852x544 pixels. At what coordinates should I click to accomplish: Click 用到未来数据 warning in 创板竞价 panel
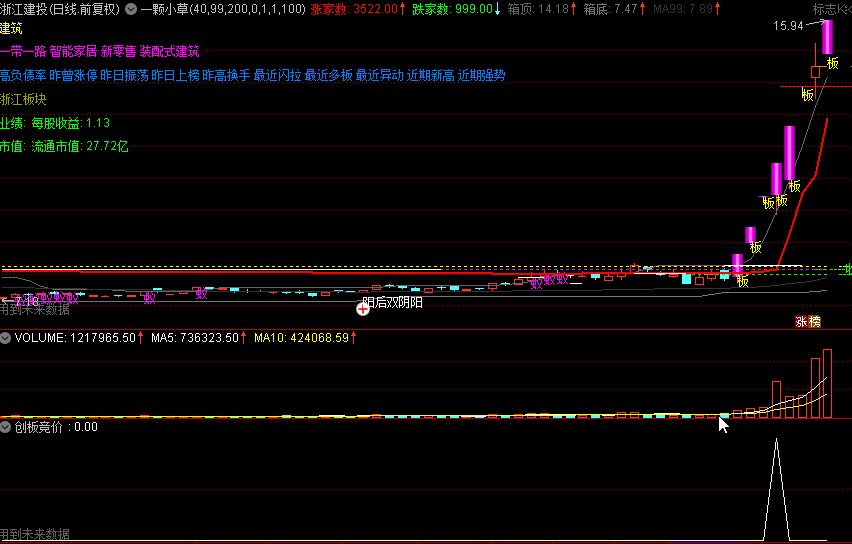tap(35, 534)
